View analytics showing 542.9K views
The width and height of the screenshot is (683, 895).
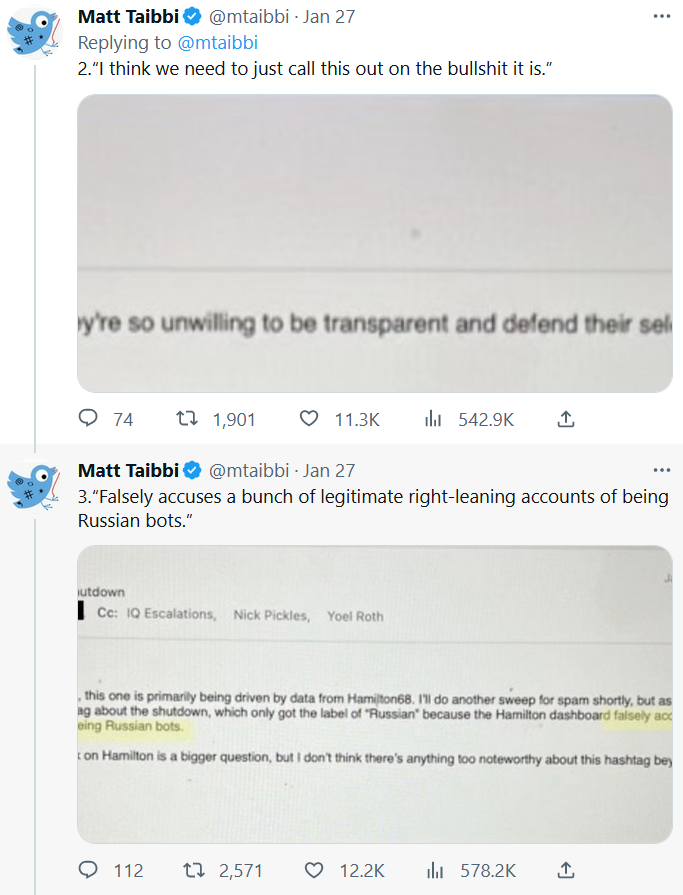point(433,420)
